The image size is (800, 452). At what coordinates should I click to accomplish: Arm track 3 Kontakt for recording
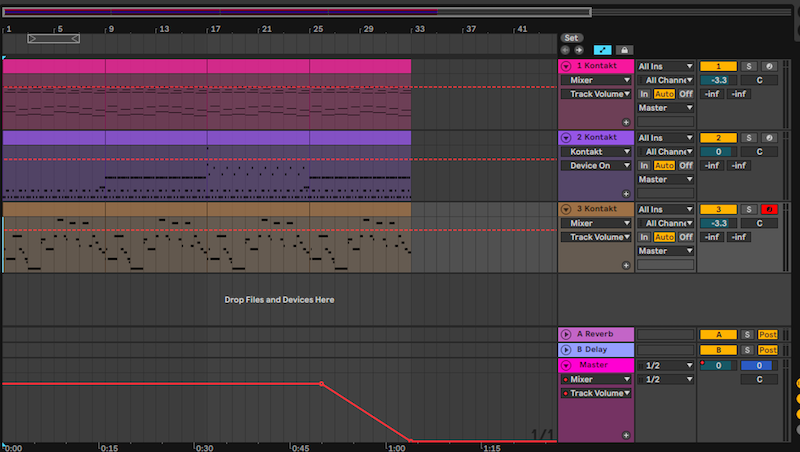click(x=770, y=209)
